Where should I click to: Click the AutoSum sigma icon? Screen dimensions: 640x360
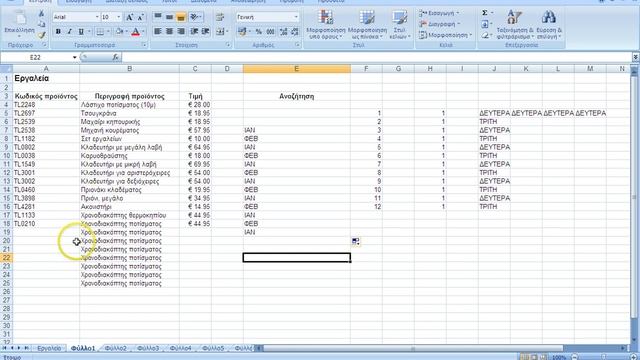click(484, 13)
